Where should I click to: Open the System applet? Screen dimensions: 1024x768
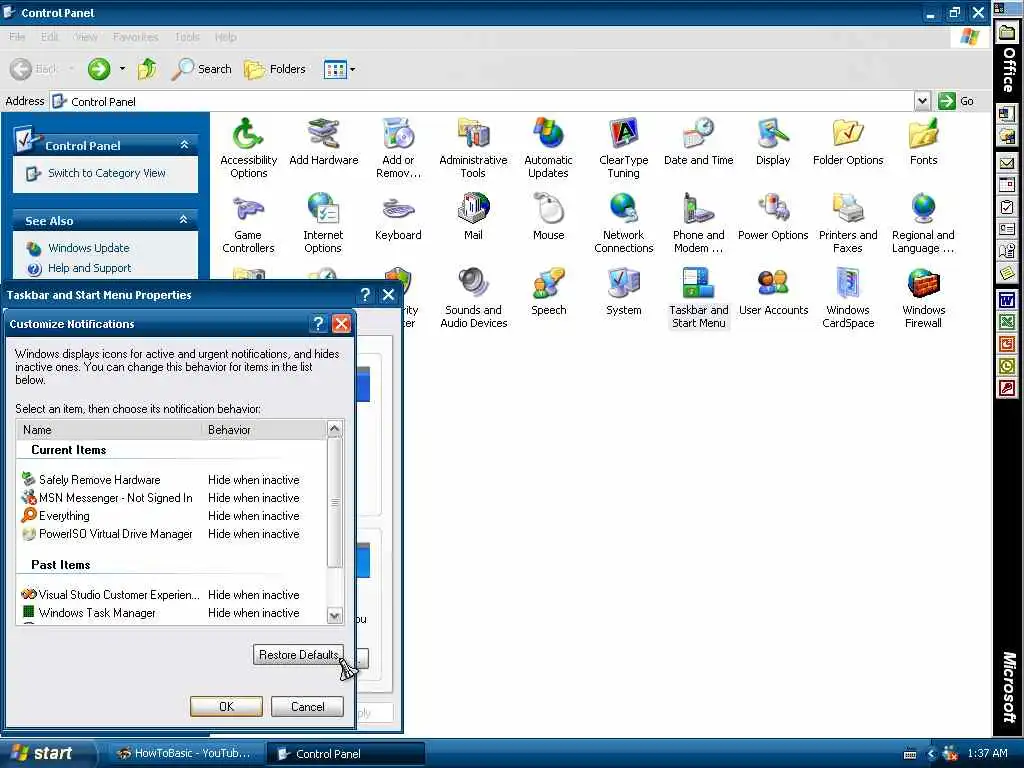click(x=623, y=292)
